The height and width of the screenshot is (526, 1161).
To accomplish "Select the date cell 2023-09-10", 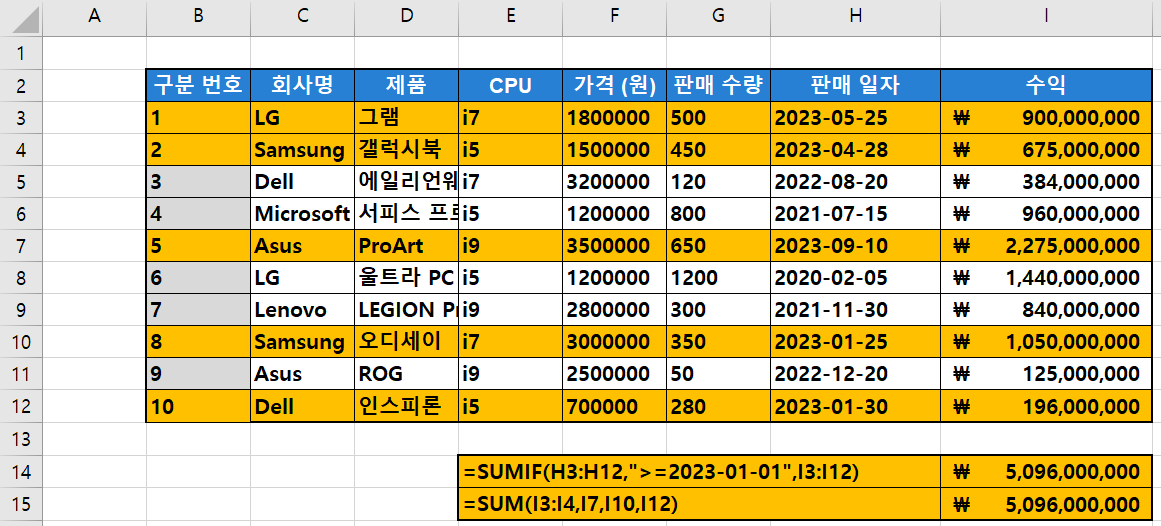I will click(855, 245).
